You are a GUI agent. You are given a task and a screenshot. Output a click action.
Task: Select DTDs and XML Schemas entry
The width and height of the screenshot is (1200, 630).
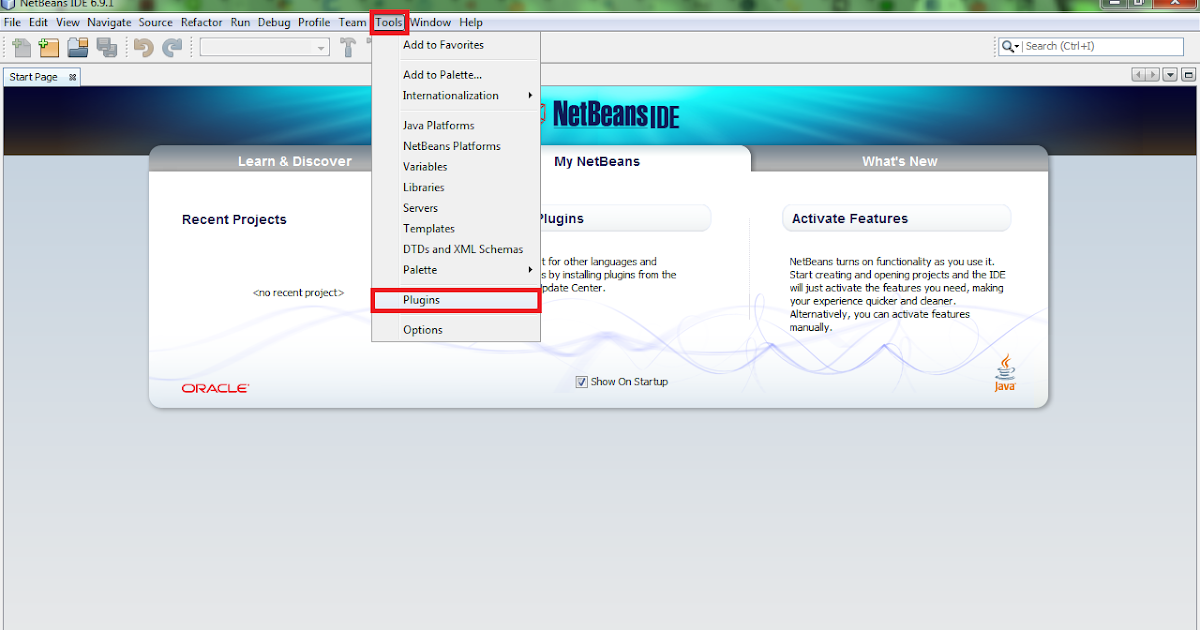[x=456, y=249]
